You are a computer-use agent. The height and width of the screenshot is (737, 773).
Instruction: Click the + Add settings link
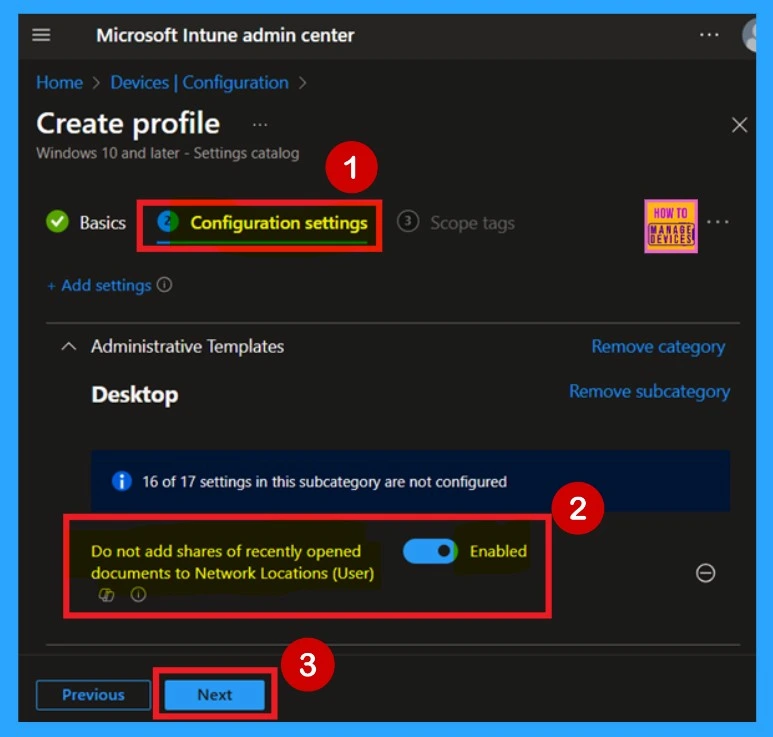click(99, 285)
